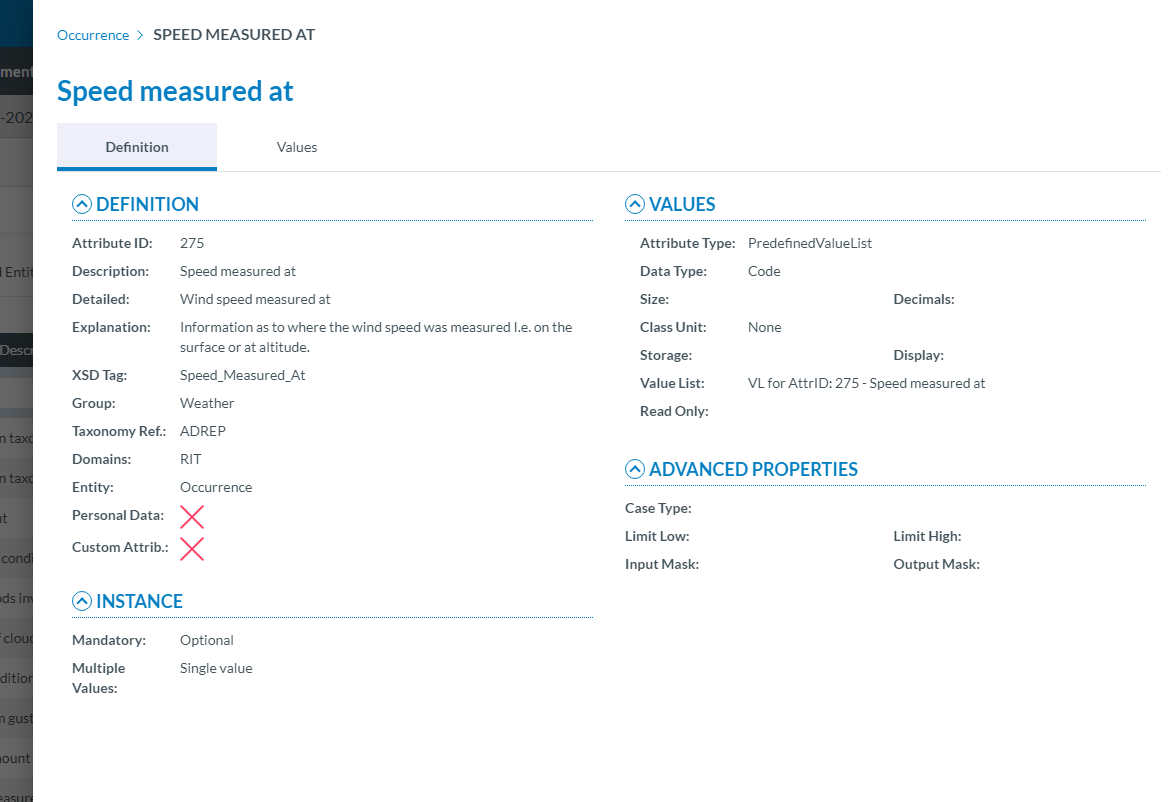Image resolution: width=1170 pixels, height=802 pixels.
Task: Open the VL for AttrID: 275 value list
Action: click(x=866, y=383)
